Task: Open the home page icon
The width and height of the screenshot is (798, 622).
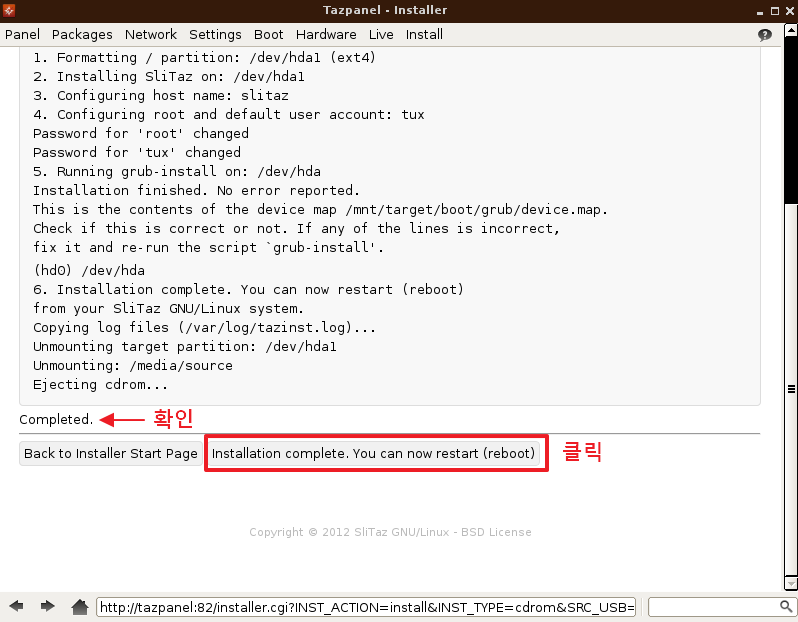Action: point(80,606)
